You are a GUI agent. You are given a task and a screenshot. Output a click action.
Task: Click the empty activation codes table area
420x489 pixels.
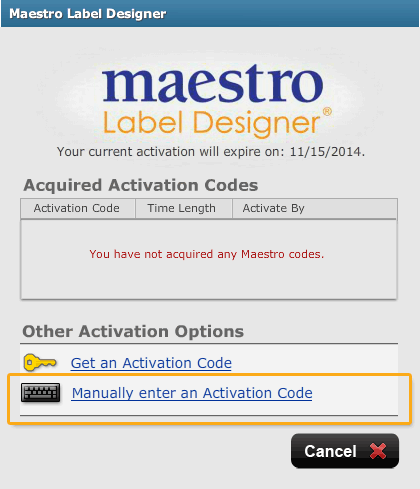pos(209,259)
